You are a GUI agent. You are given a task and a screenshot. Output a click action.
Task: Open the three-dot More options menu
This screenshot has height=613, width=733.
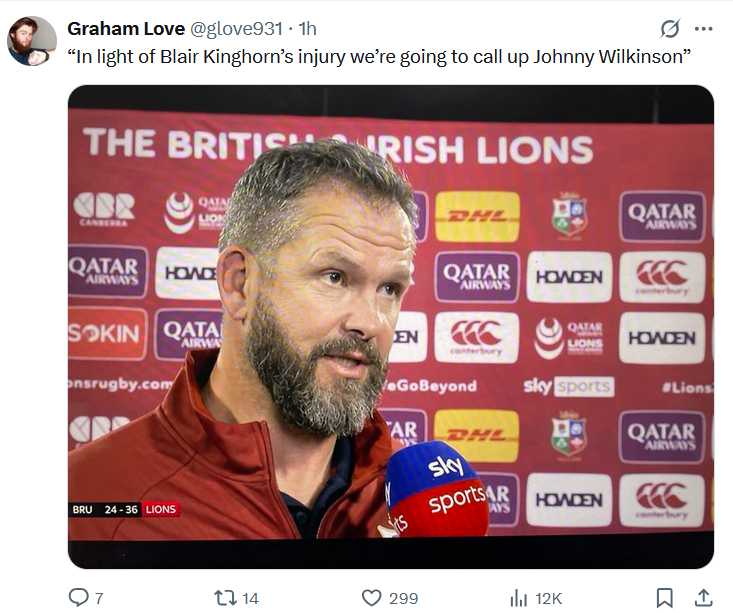704,29
